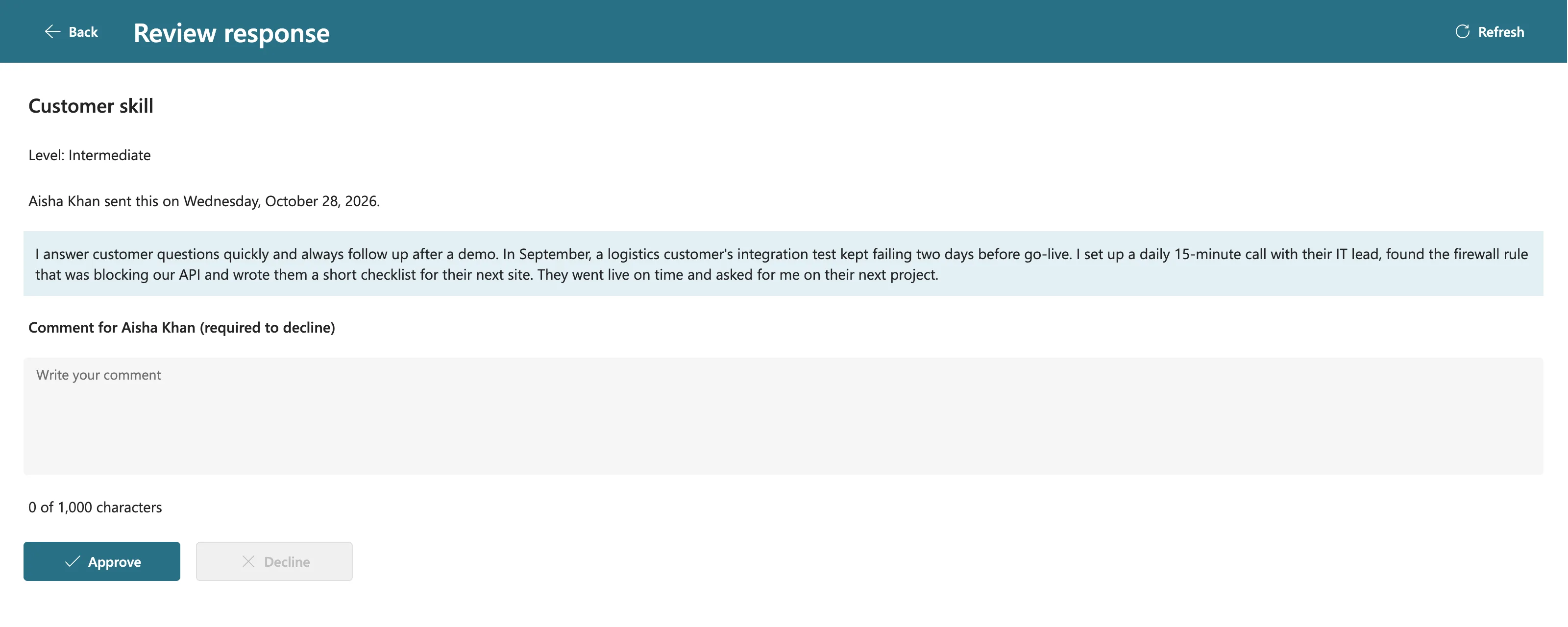Focus the Write your comment box
Viewport: 1568px width, 627px height.
tap(783, 416)
